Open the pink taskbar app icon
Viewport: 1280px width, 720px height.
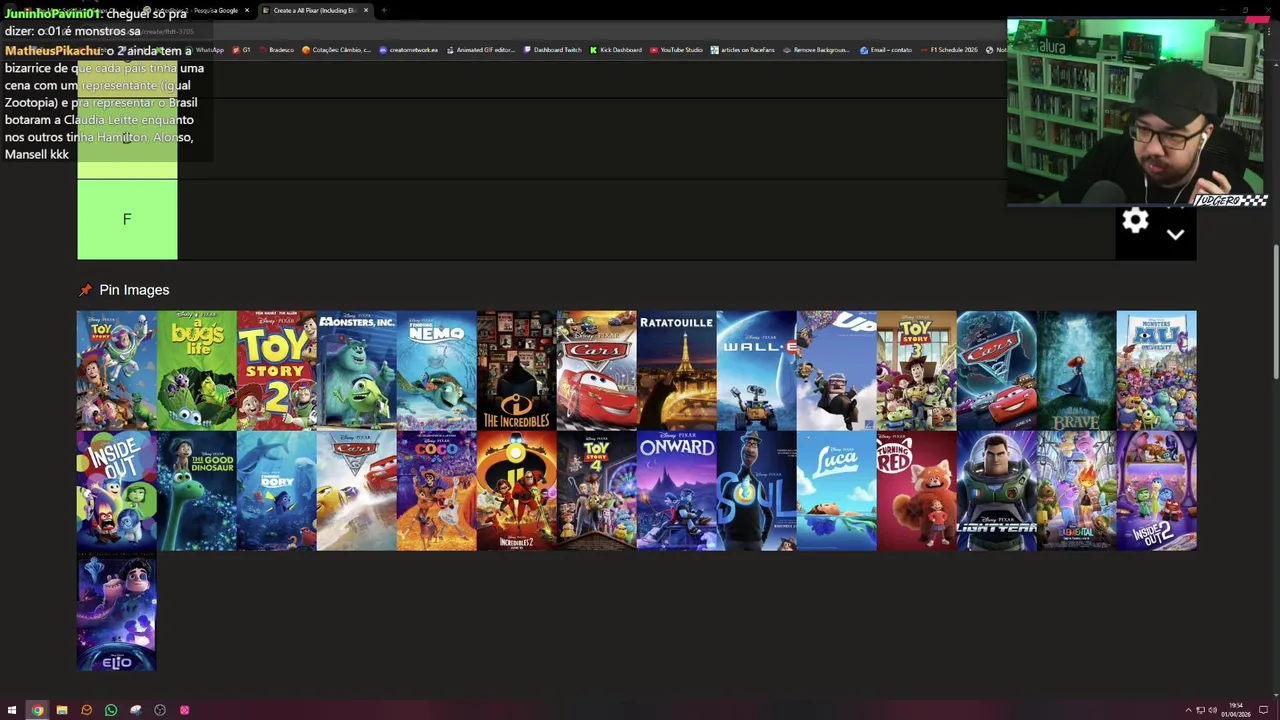click(184, 710)
